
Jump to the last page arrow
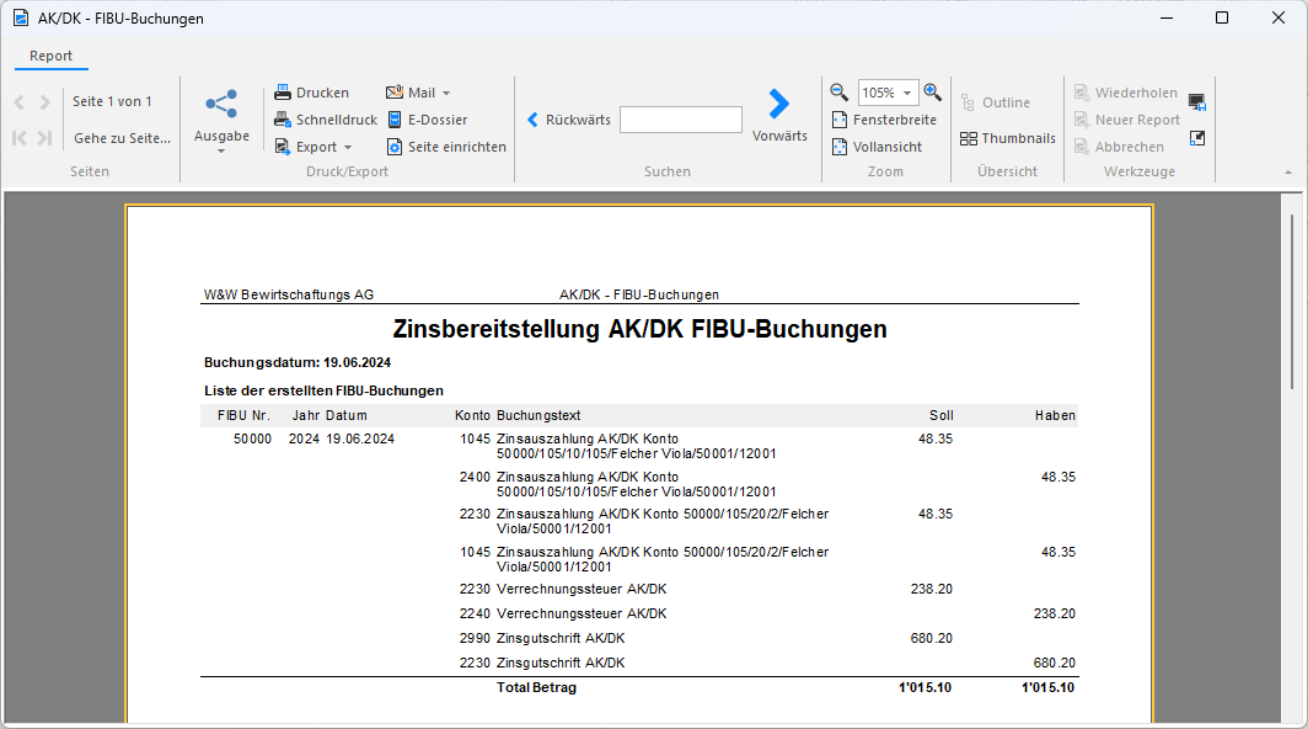(x=45, y=138)
